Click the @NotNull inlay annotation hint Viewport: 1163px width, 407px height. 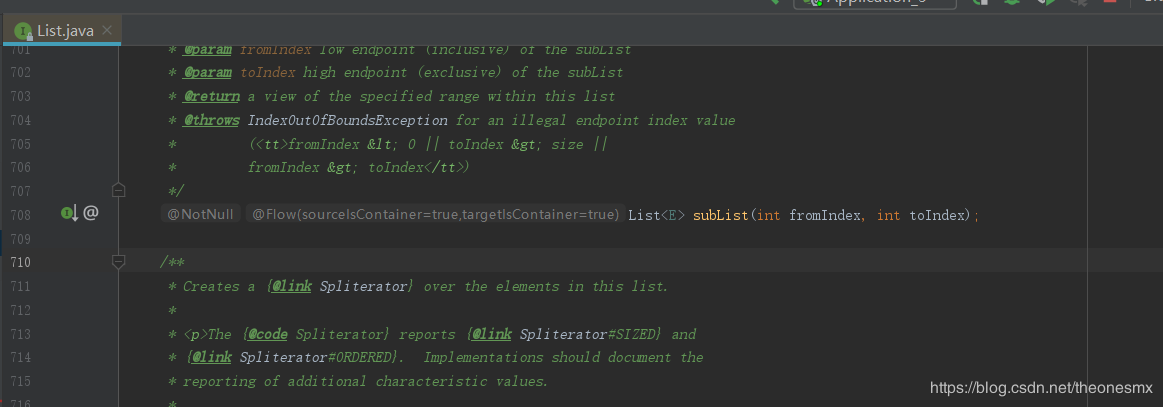pos(200,215)
